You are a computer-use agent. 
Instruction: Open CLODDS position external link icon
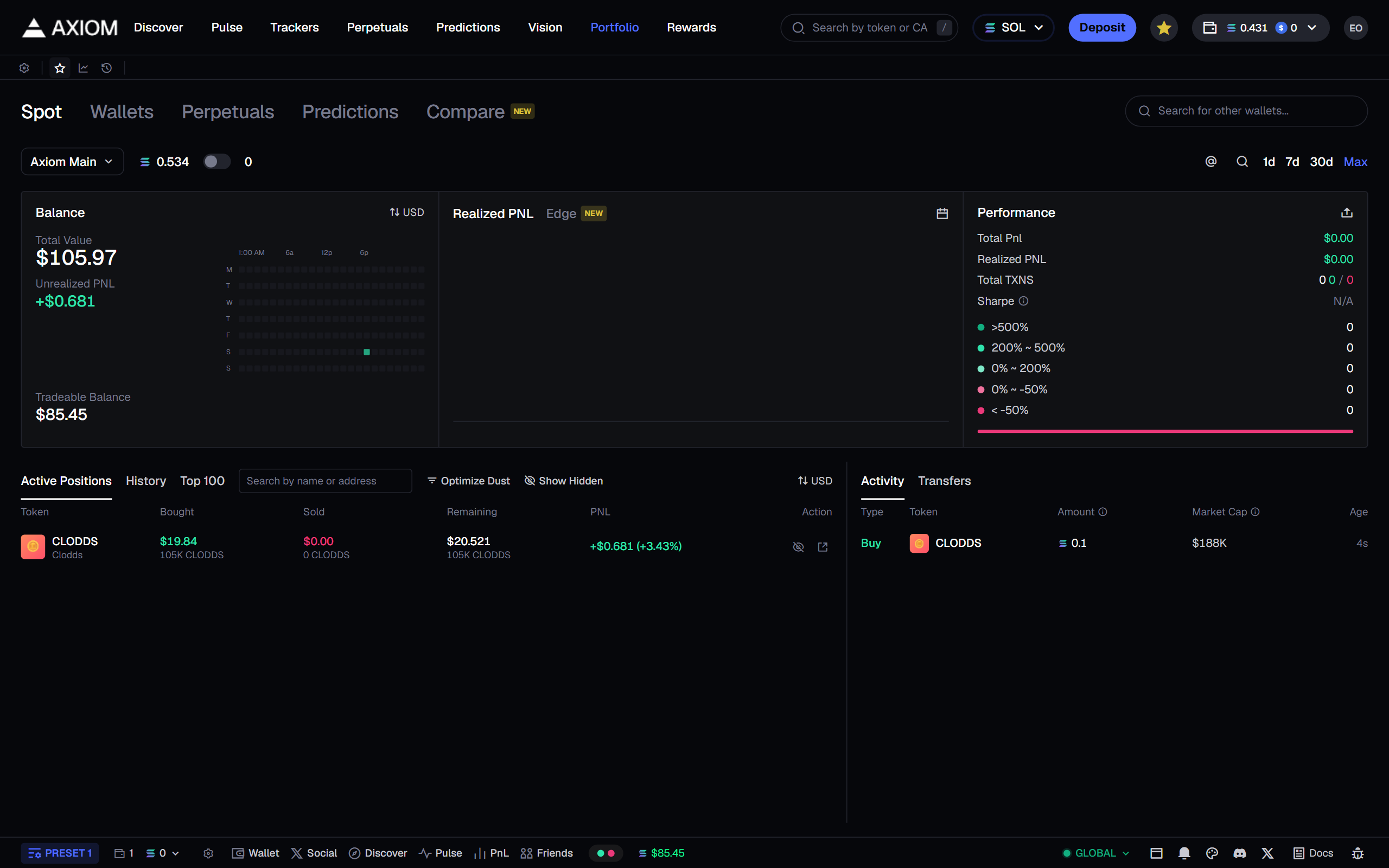tap(823, 546)
